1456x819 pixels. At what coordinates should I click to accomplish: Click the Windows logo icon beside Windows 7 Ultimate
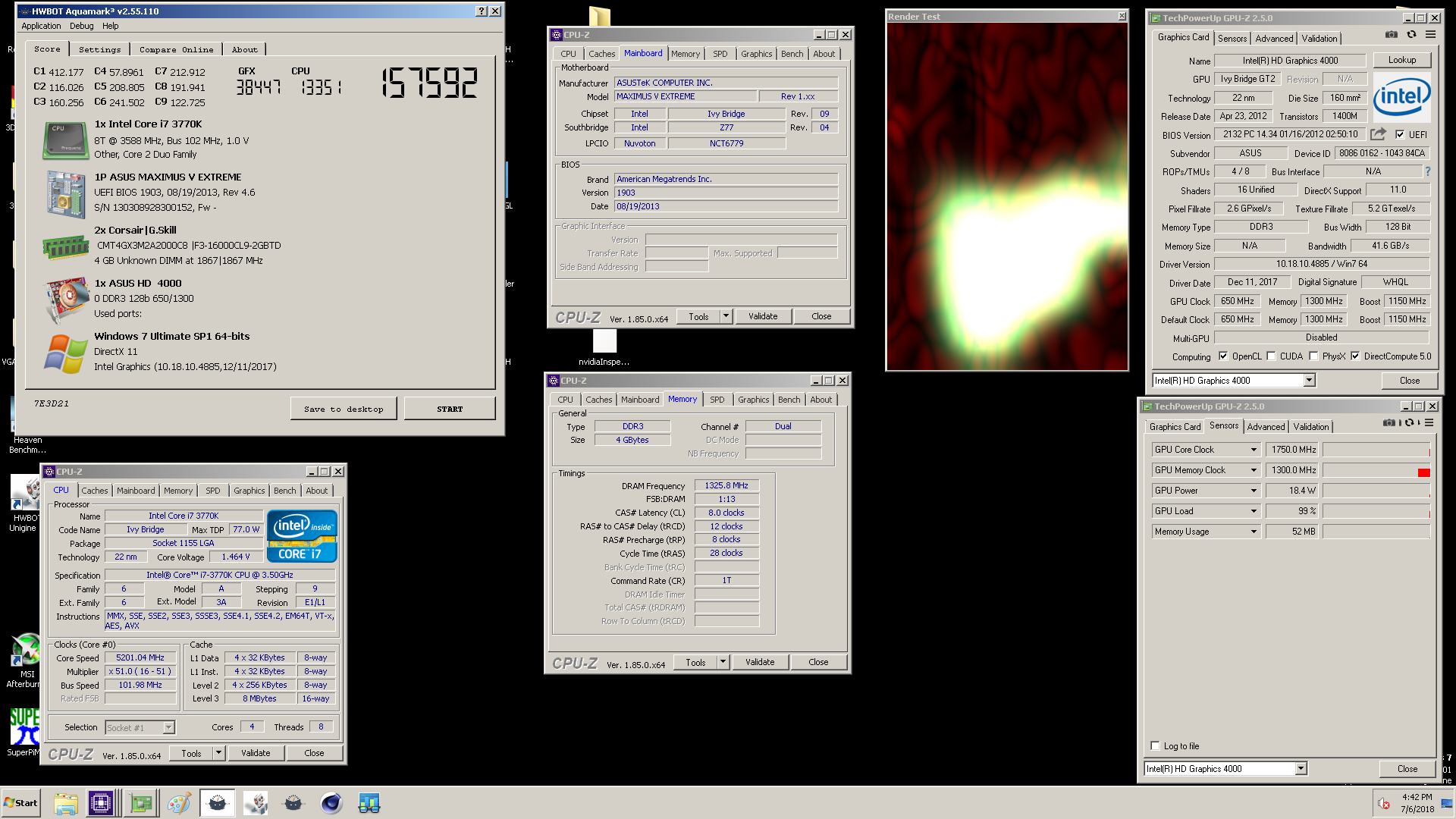(x=65, y=353)
